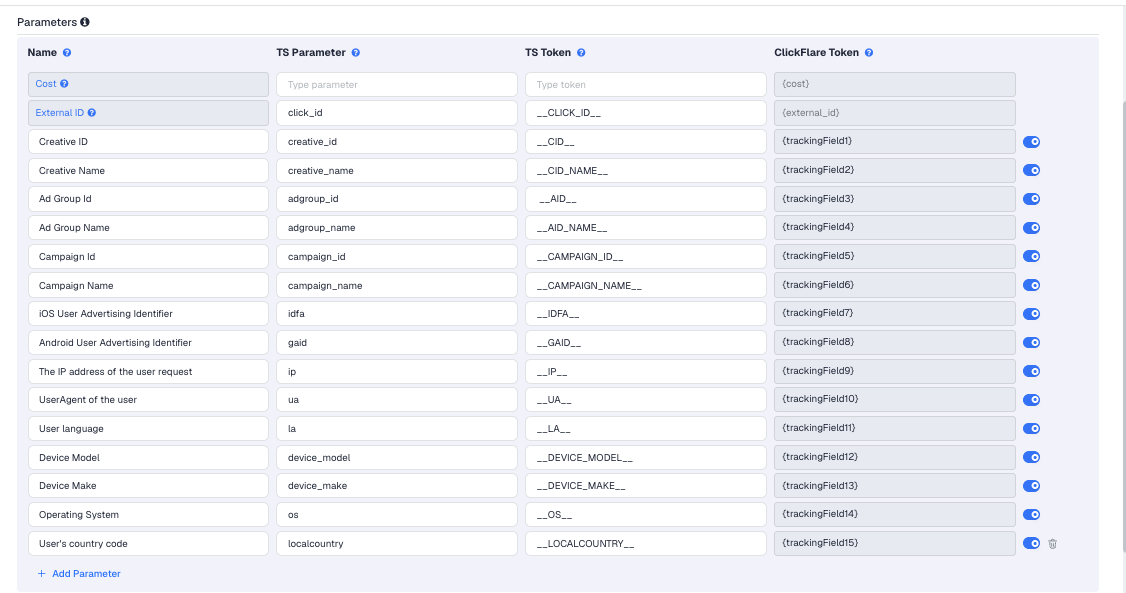
Task: Click plus icon of Add Parameter
Action: (x=42, y=574)
